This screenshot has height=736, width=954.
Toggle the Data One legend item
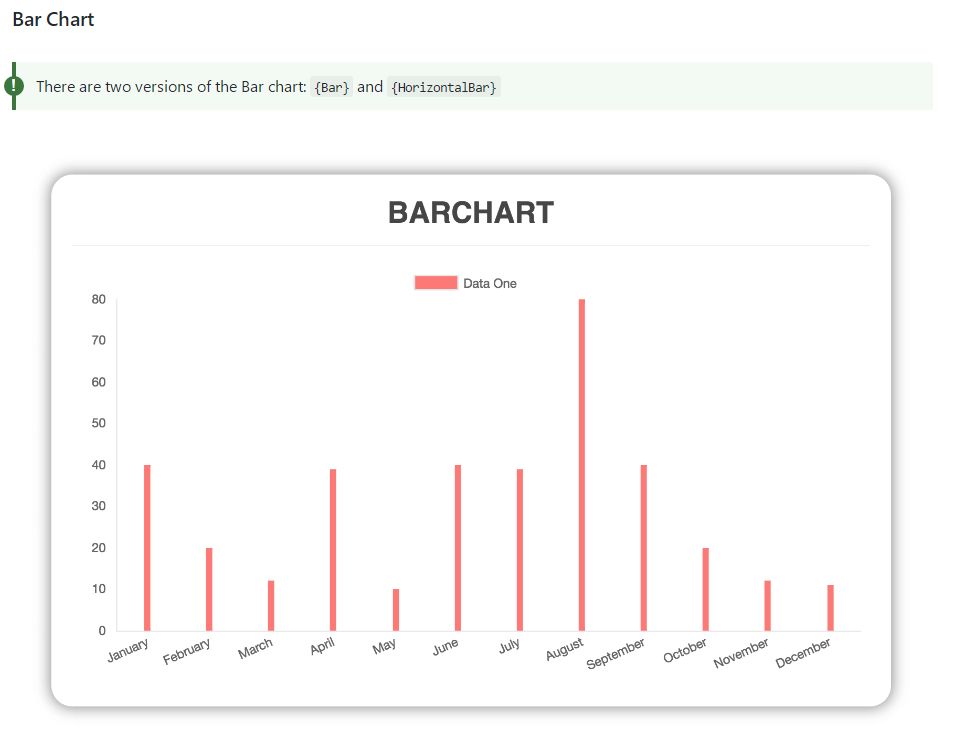(465, 283)
